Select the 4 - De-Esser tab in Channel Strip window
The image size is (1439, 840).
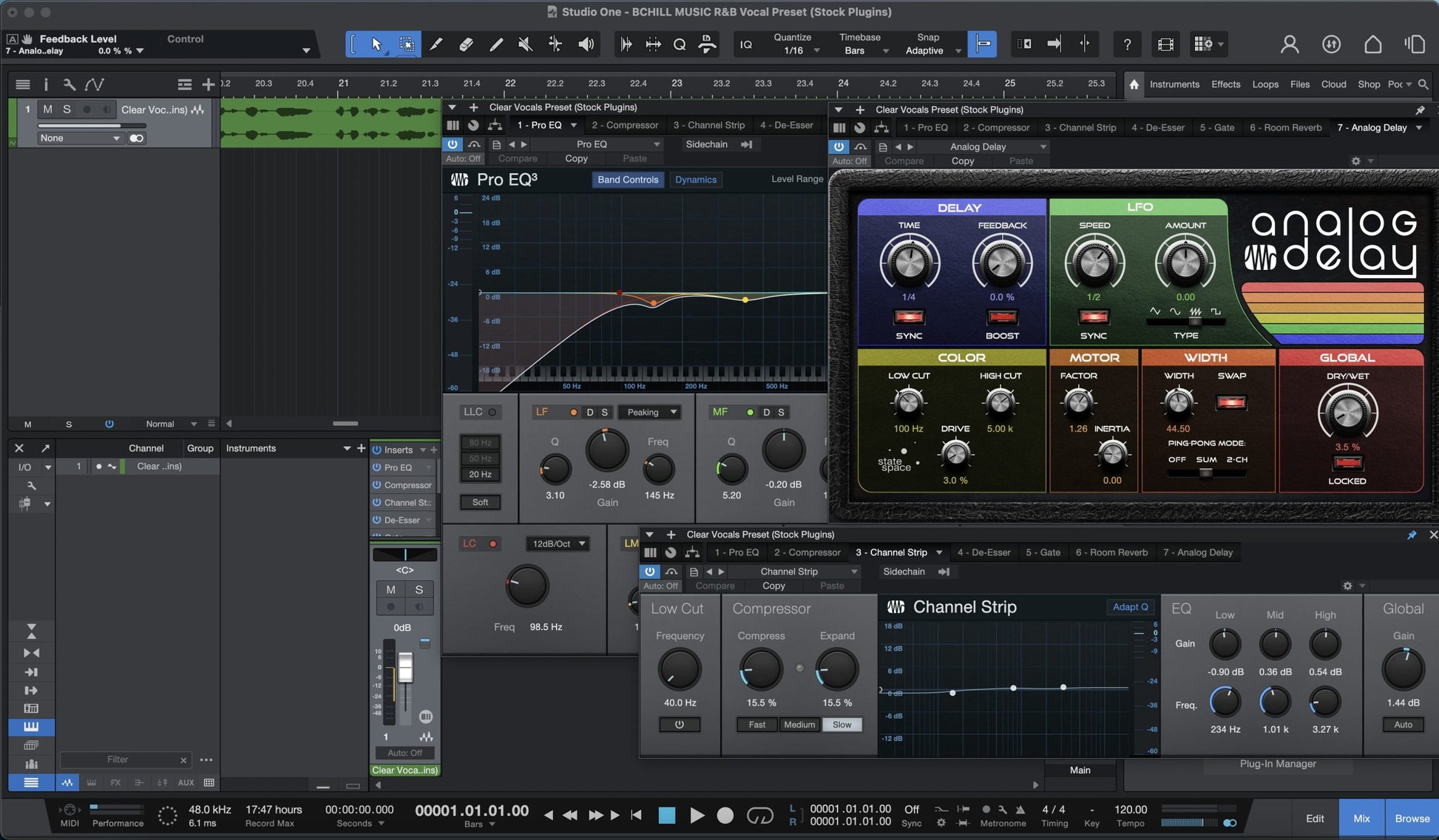click(x=983, y=552)
